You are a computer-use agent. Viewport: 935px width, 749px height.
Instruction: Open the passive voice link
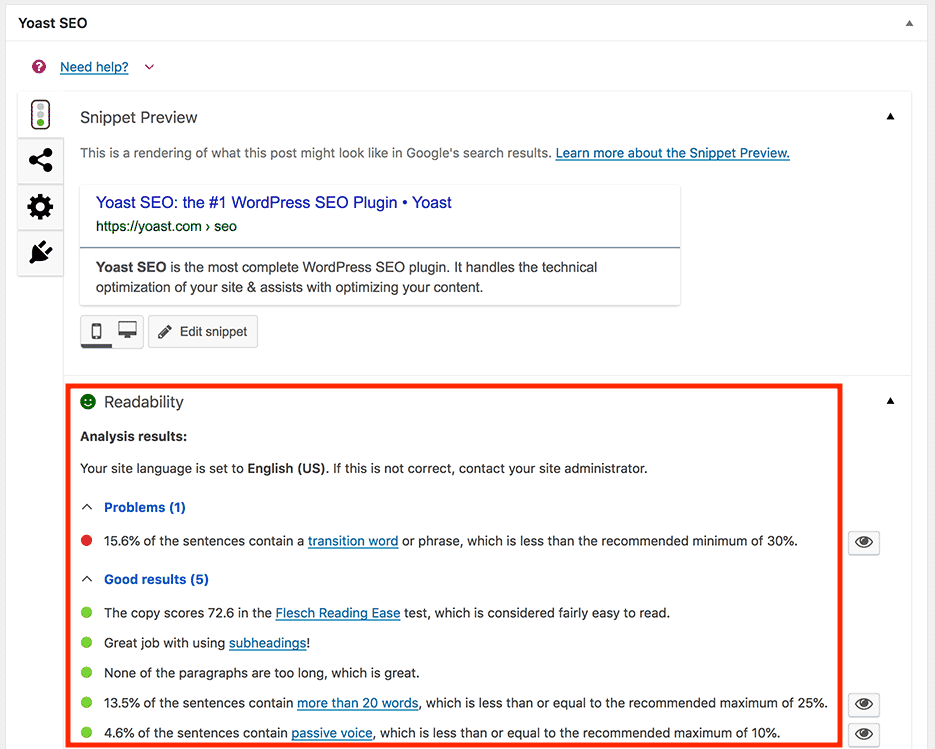click(x=332, y=733)
